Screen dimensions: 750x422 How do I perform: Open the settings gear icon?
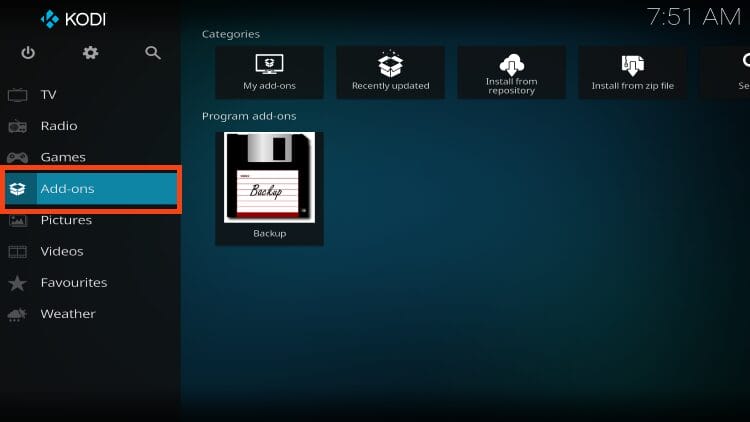click(x=90, y=53)
